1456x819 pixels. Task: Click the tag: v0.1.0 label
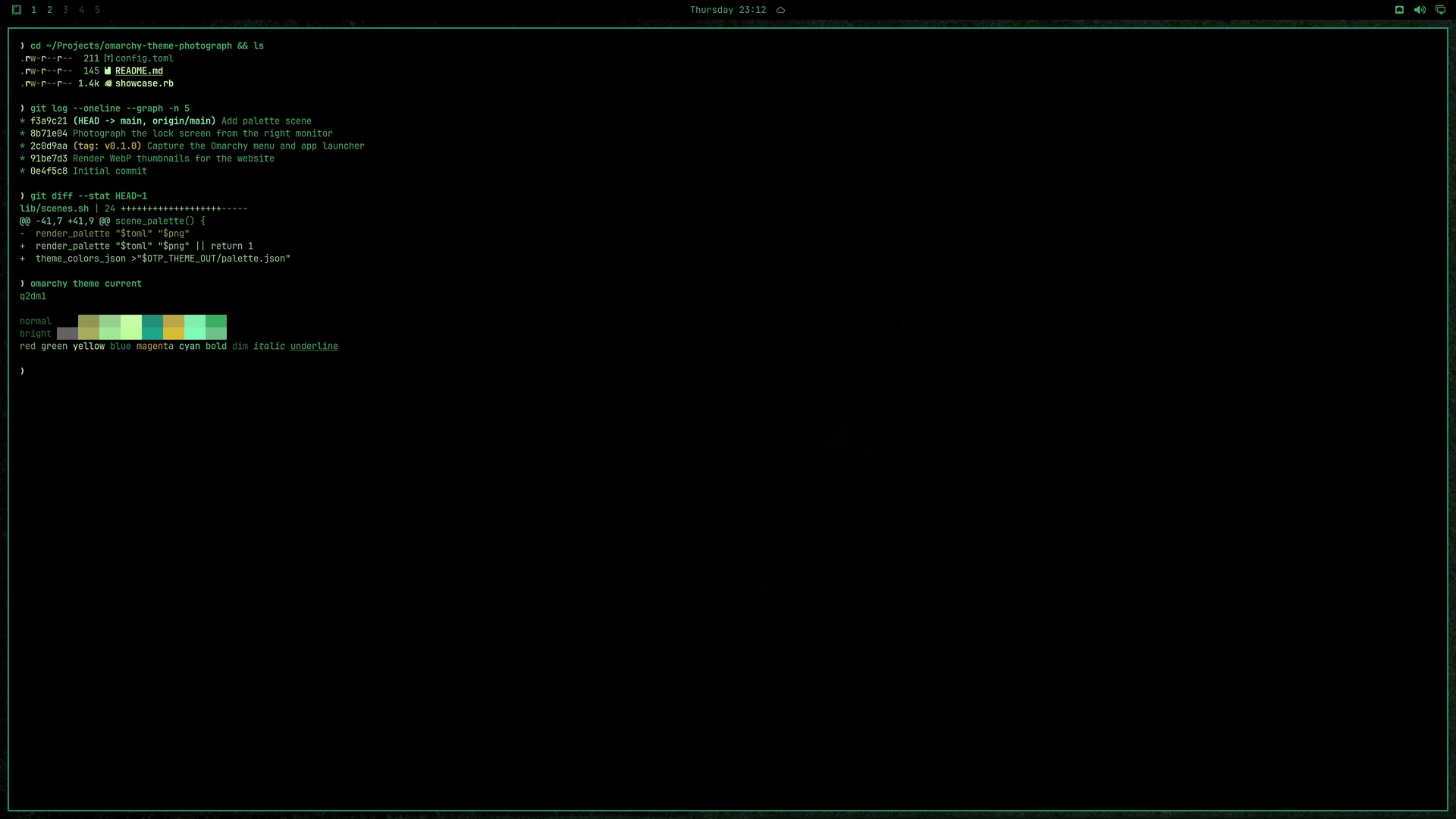click(107, 146)
